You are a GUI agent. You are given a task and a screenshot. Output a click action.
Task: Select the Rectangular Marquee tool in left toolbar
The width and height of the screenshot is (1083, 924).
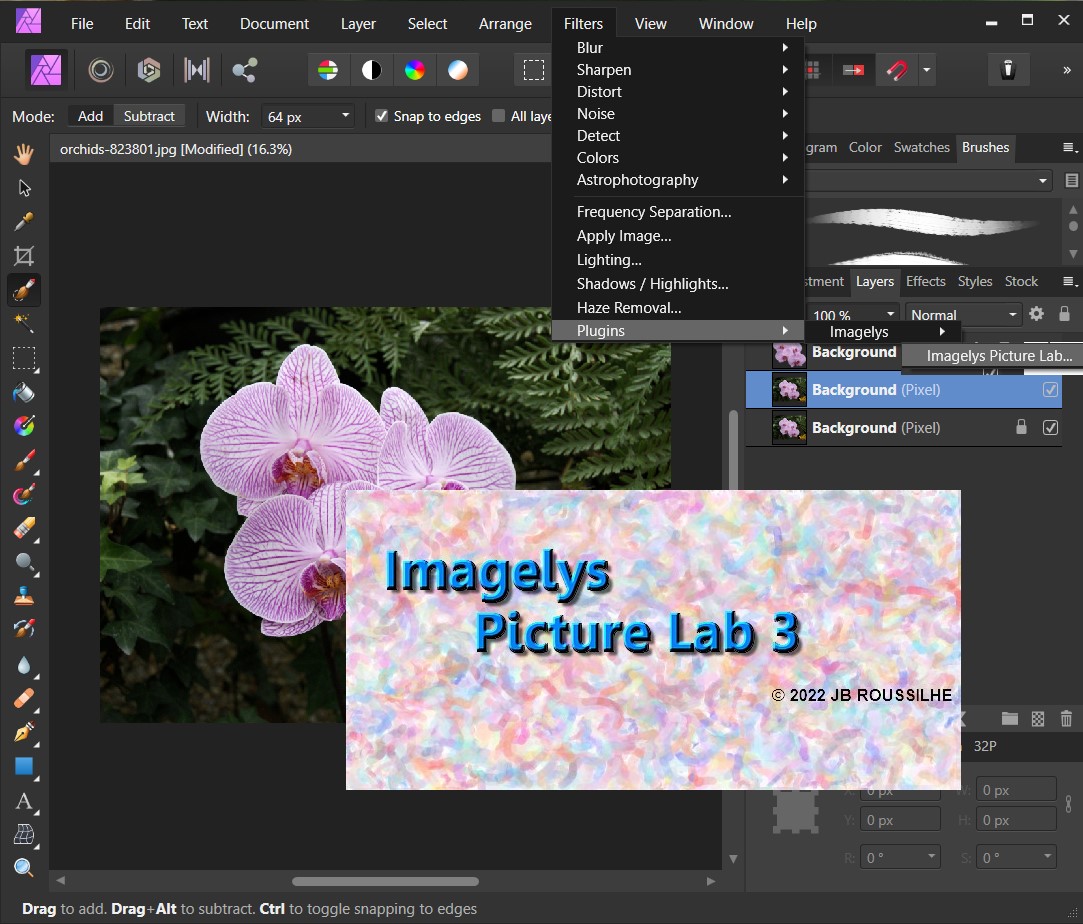tap(23, 358)
